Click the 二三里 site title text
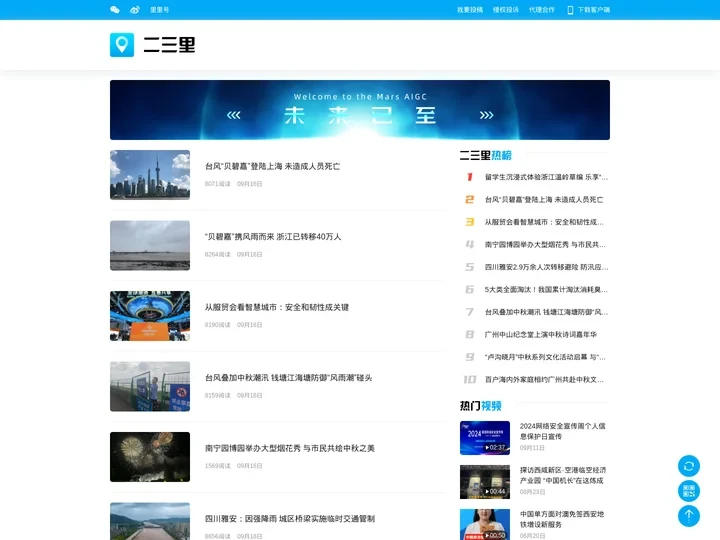This screenshot has width=720, height=540. 169,45
